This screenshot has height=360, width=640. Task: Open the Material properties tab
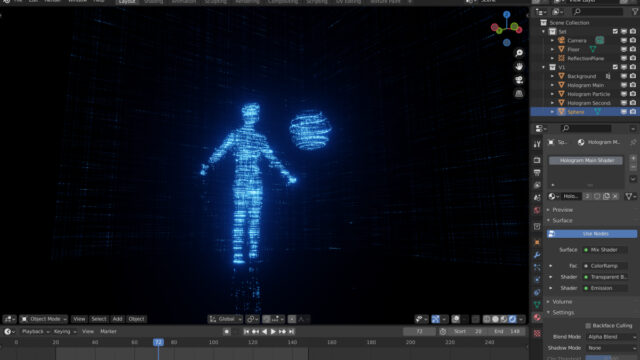point(537,317)
